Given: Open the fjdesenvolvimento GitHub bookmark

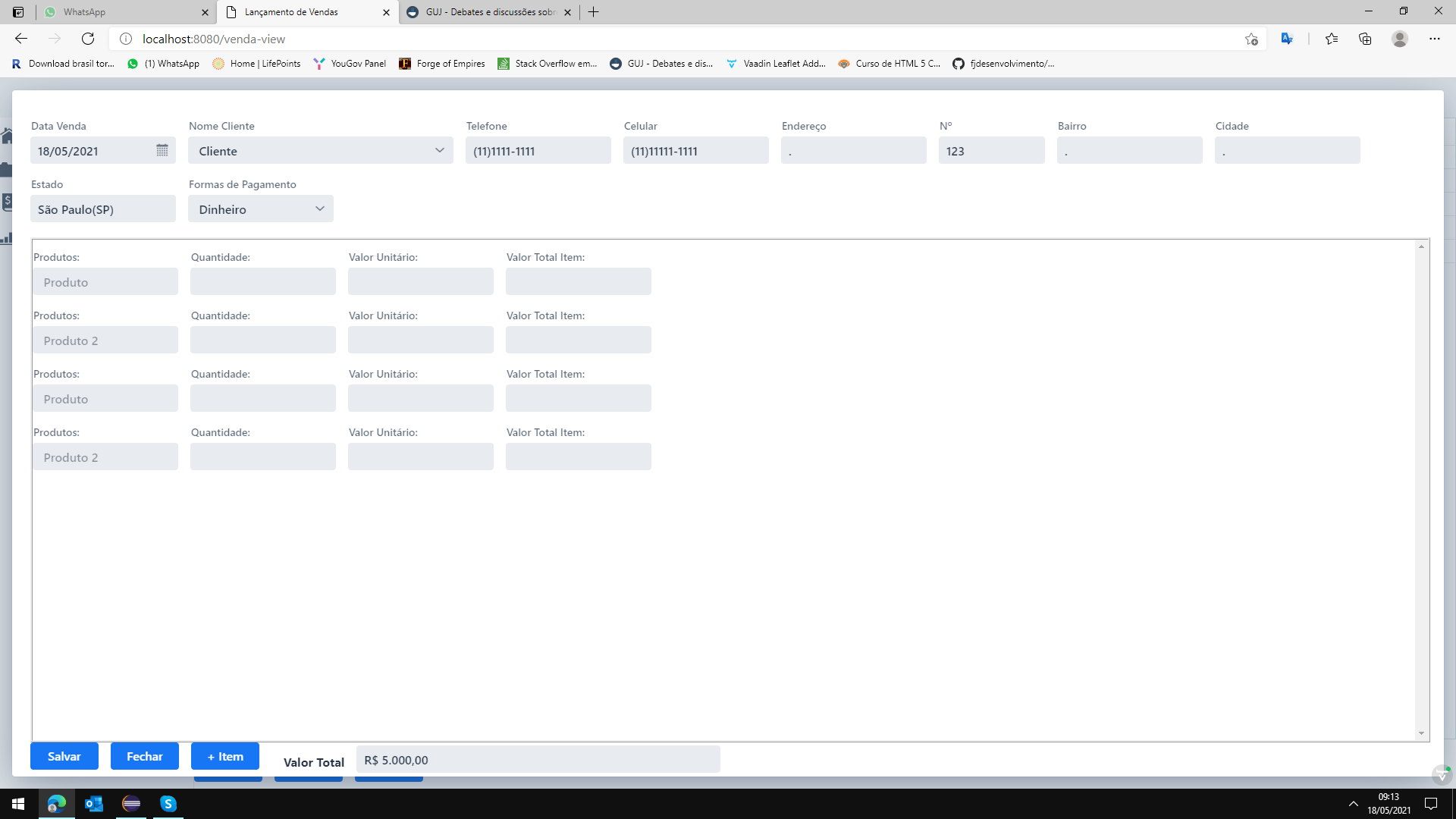Looking at the screenshot, I should click(1003, 64).
